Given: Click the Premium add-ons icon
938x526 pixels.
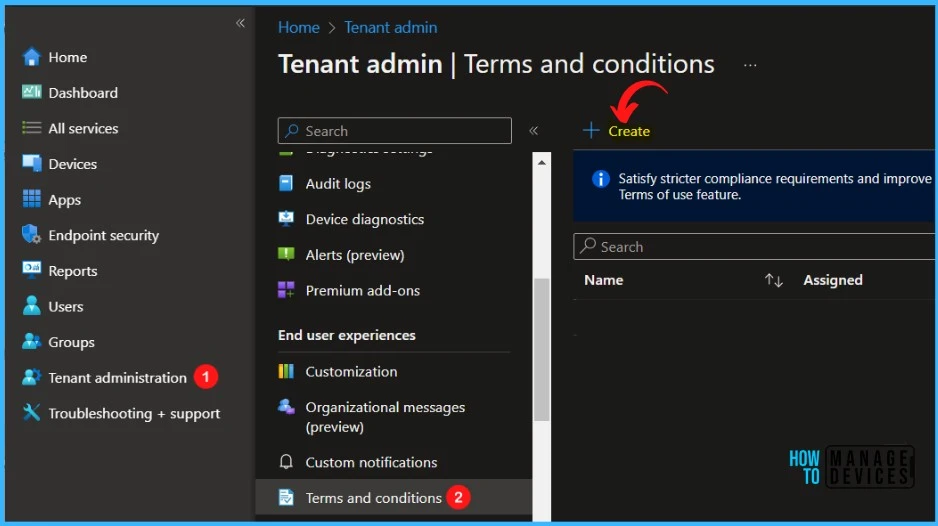Looking at the screenshot, I should [286, 290].
